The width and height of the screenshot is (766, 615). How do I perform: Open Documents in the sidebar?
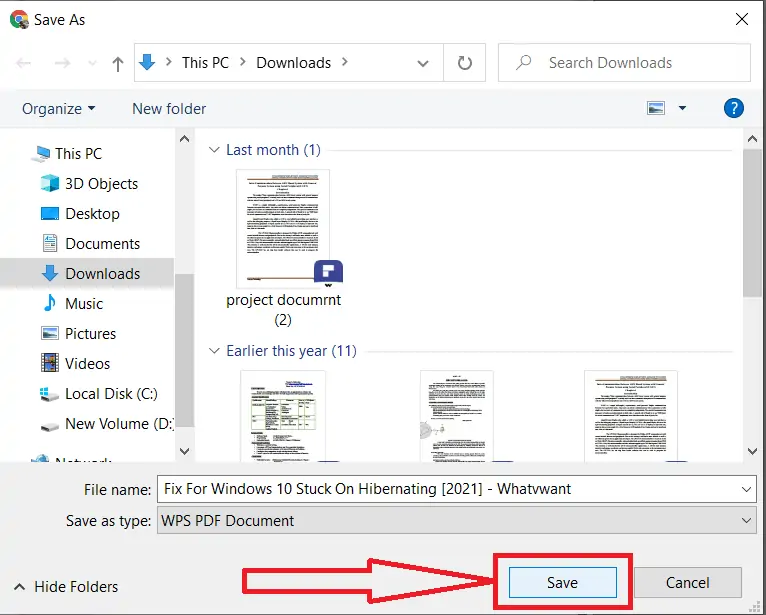tap(103, 244)
